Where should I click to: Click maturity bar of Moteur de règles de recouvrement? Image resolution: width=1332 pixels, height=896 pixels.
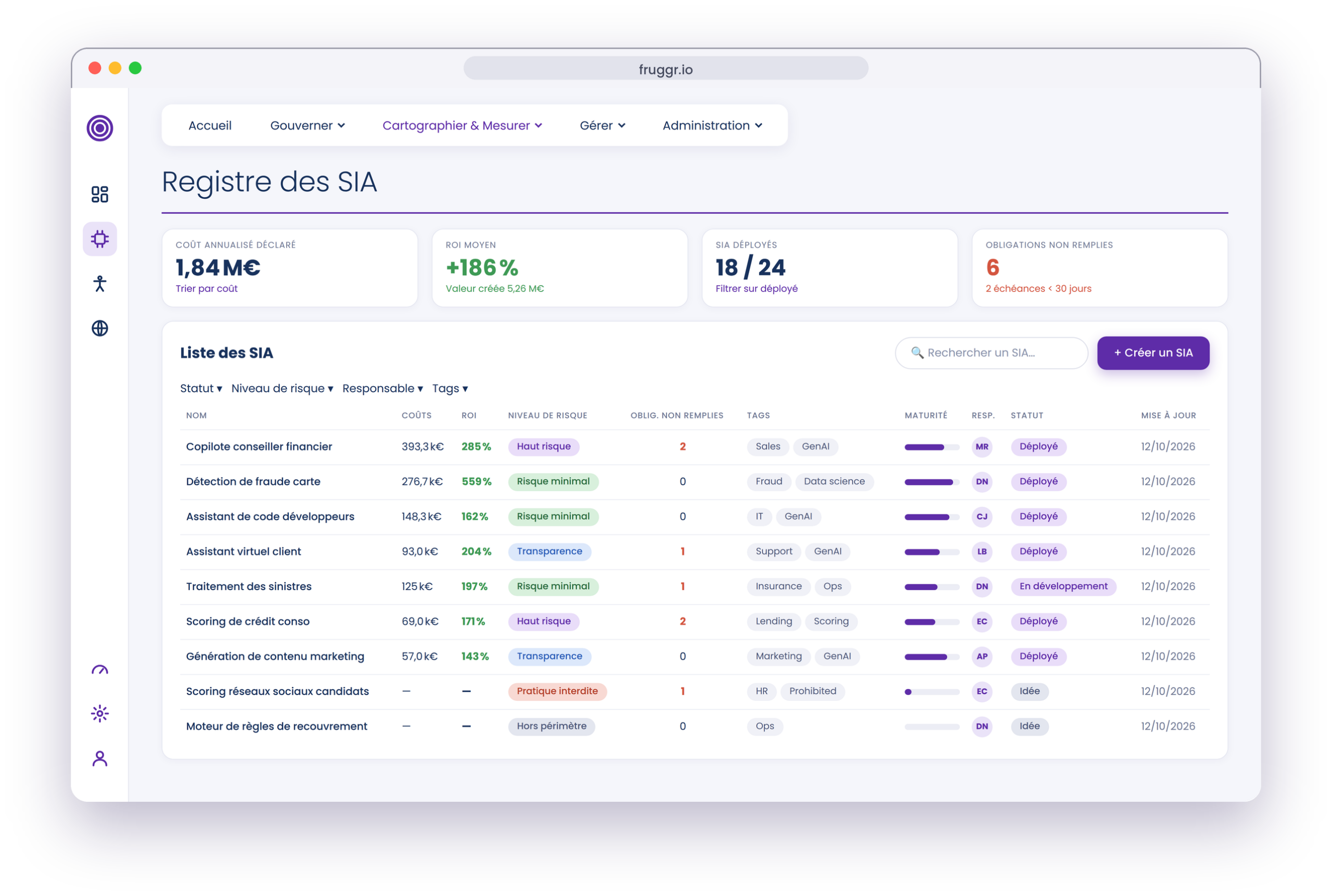932,727
